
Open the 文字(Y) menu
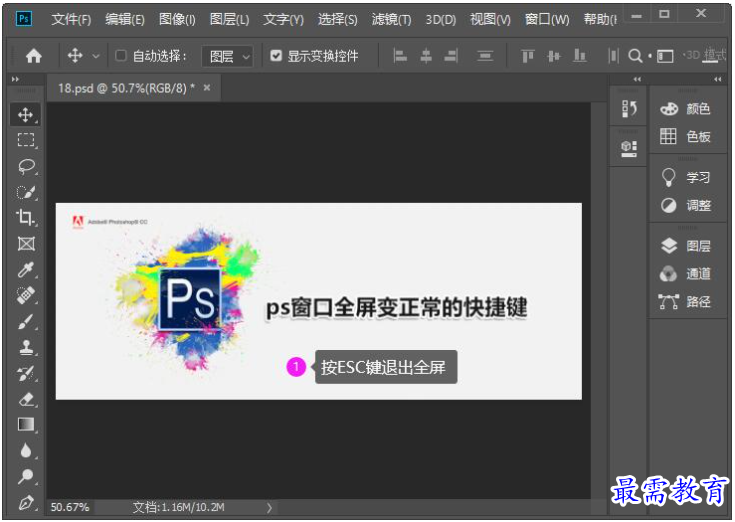point(283,20)
